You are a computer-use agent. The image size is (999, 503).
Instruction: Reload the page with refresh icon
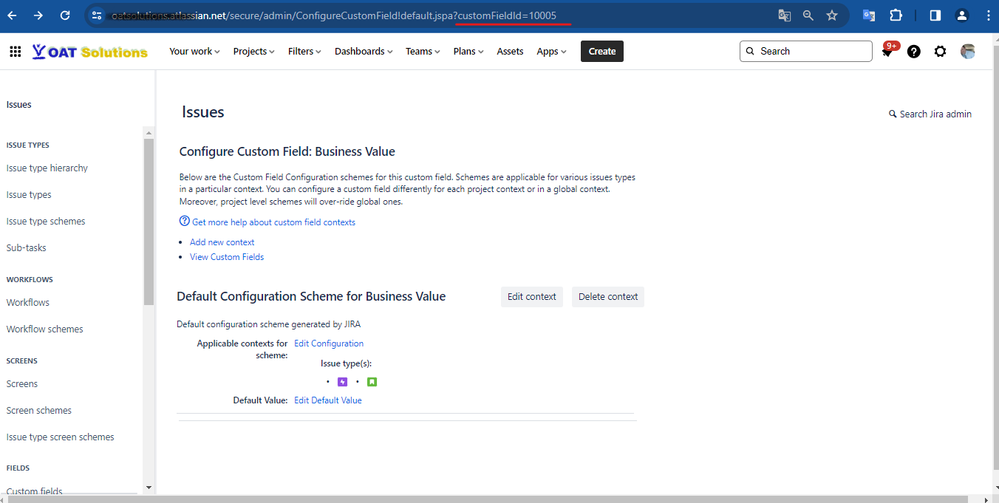tap(65, 16)
